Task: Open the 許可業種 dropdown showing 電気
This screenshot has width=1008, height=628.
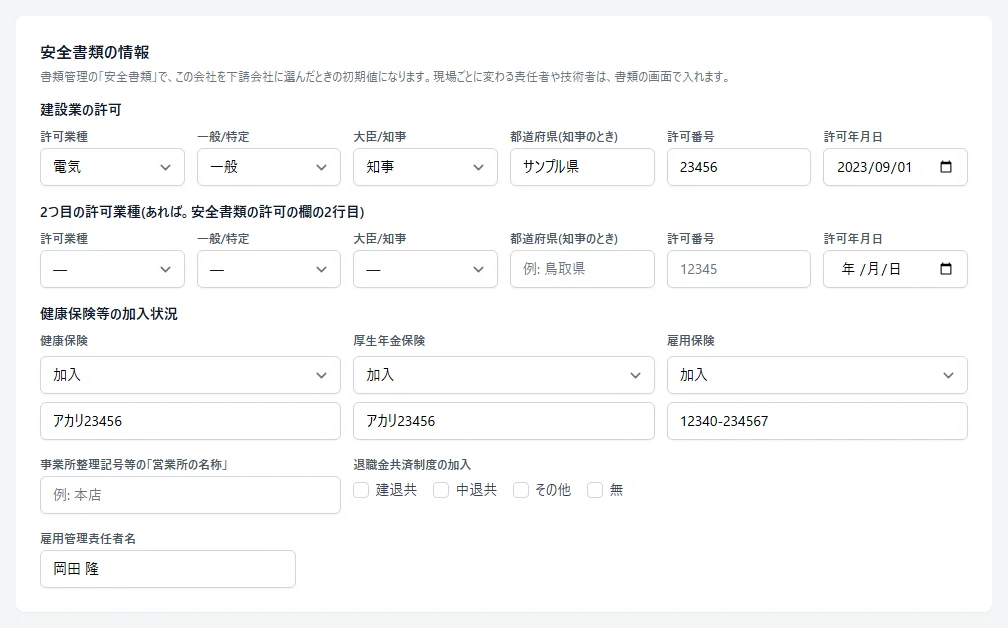Action: 112,167
